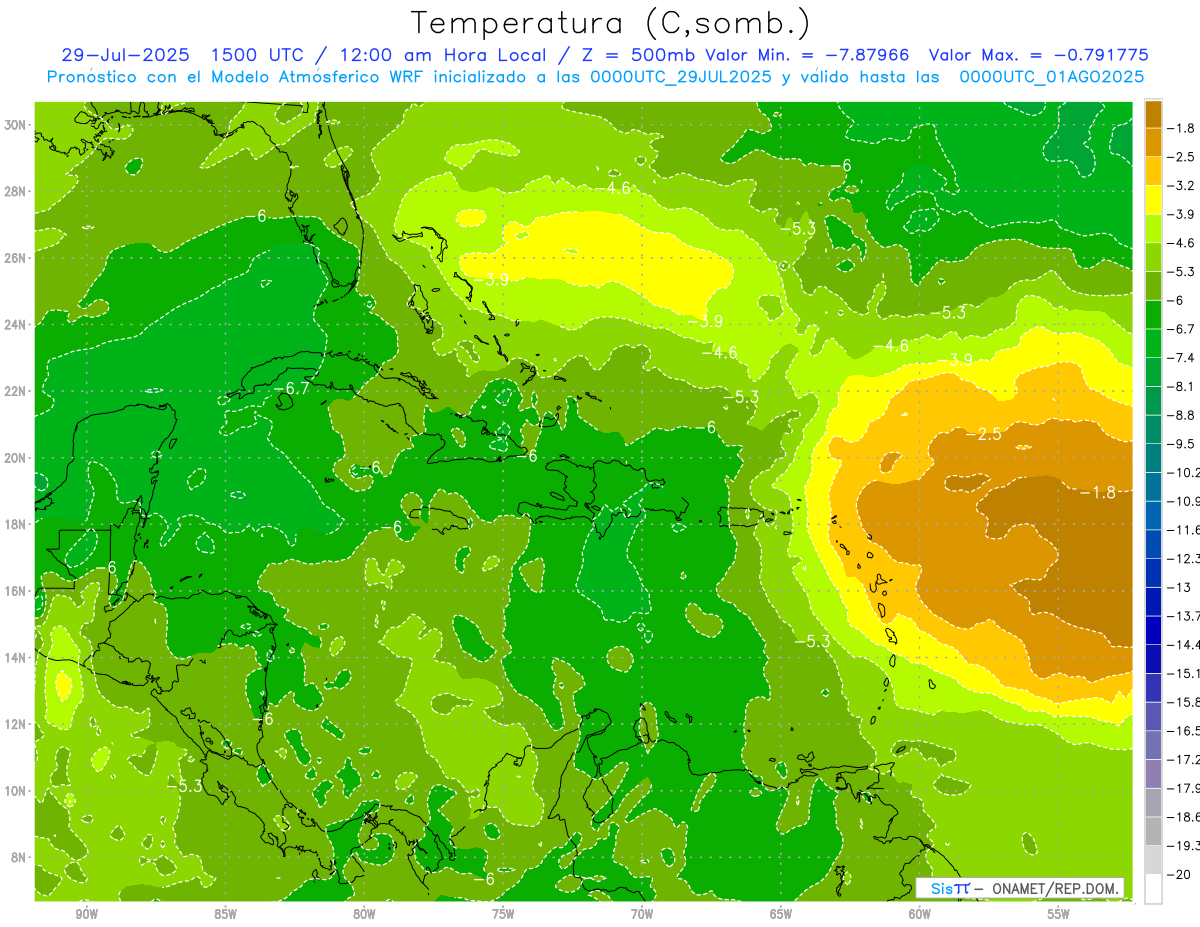Click the '0000UTC_01AGO2025' valid-until time
The height and width of the screenshot is (927, 1200).
(x=1052, y=77)
